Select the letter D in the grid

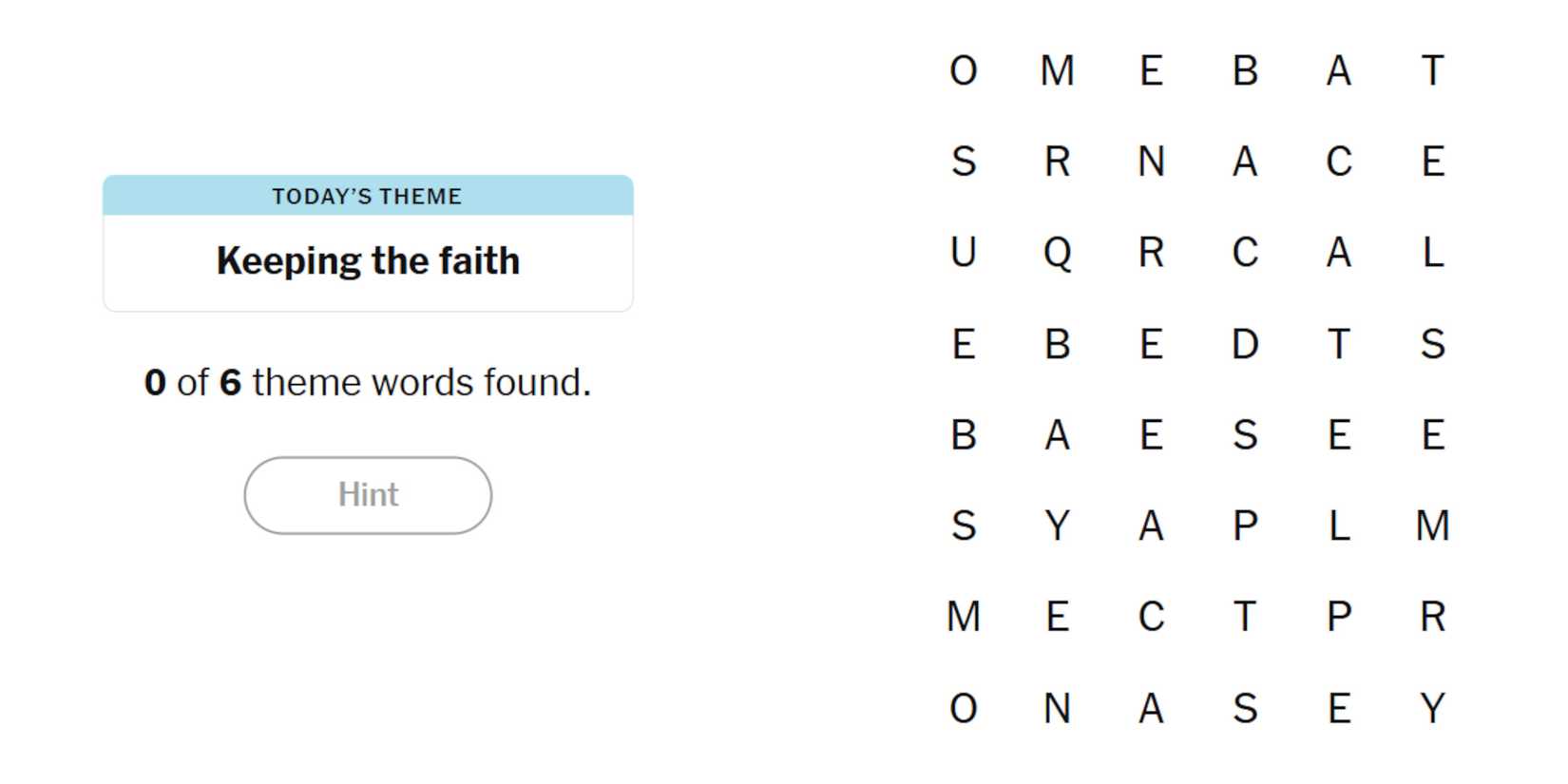point(1245,344)
